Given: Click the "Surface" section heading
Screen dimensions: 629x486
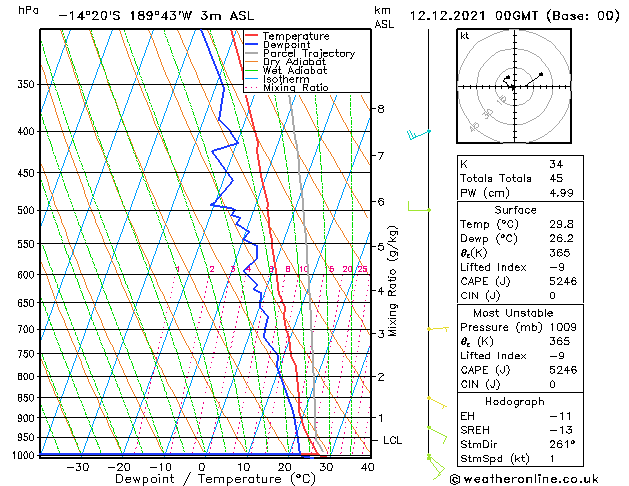Looking at the screenshot, I should coord(515,210).
